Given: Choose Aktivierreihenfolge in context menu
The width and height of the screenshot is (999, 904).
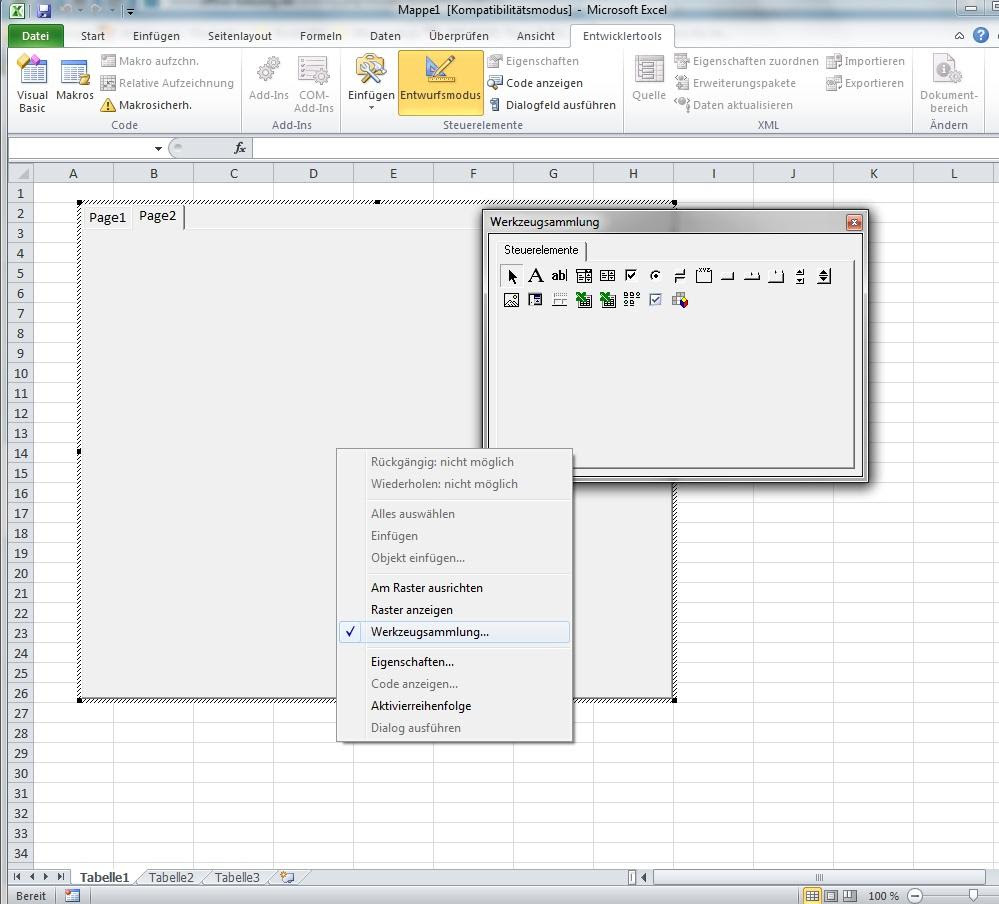Looking at the screenshot, I should point(454,706).
